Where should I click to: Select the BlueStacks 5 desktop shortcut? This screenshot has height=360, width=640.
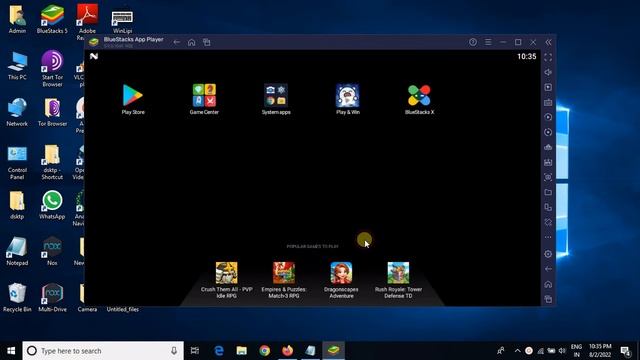[52, 19]
